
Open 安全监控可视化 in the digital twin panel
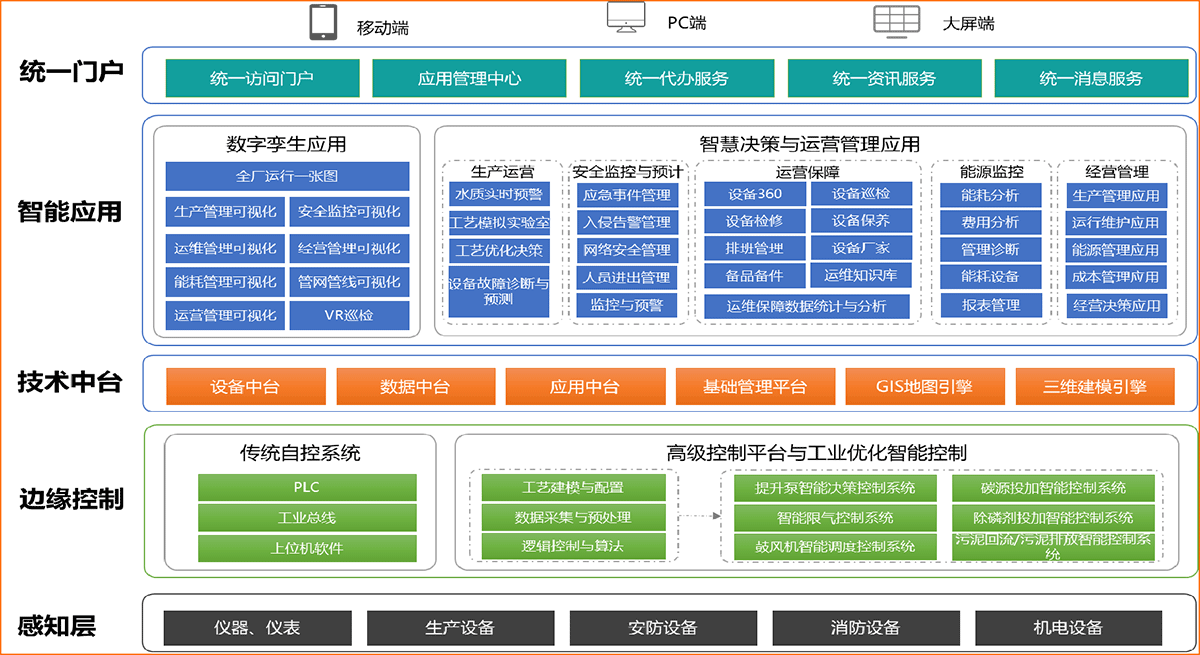point(349,212)
